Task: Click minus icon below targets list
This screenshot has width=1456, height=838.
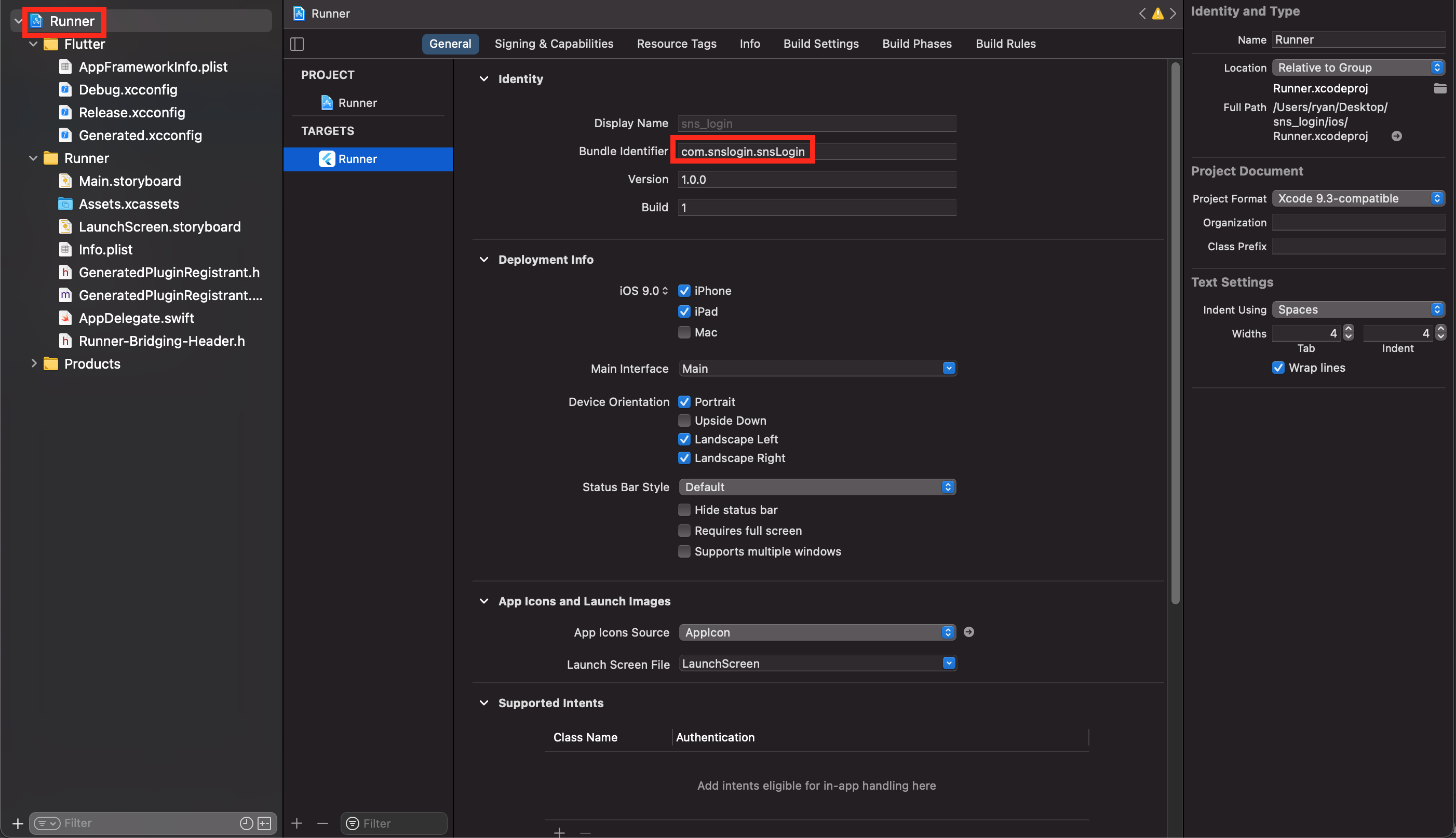Action: click(322, 823)
